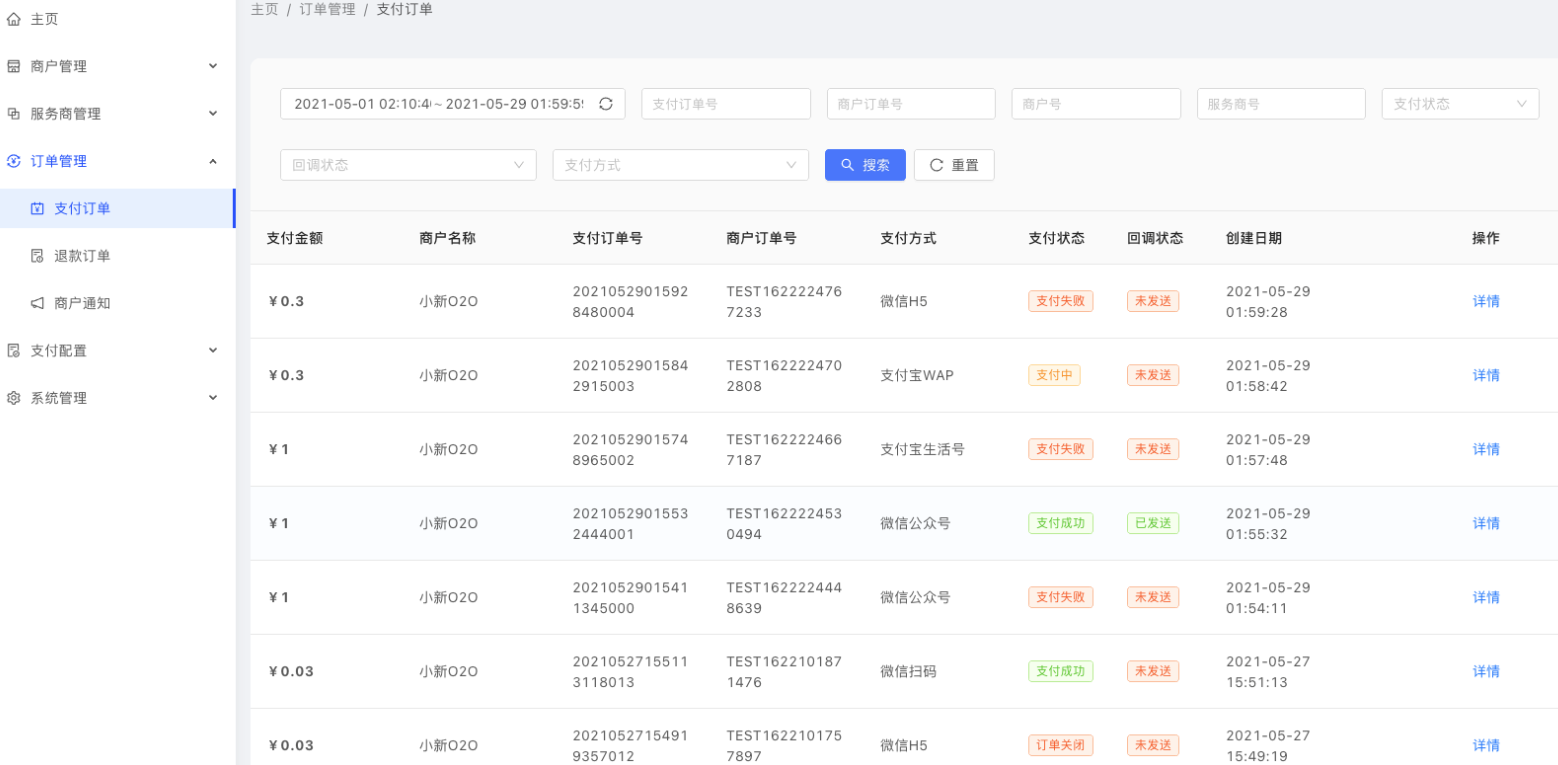The width and height of the screenshot is (1558, 765).
Task: Click the 支付宝生活号 payment method cell
Action: 922,449
